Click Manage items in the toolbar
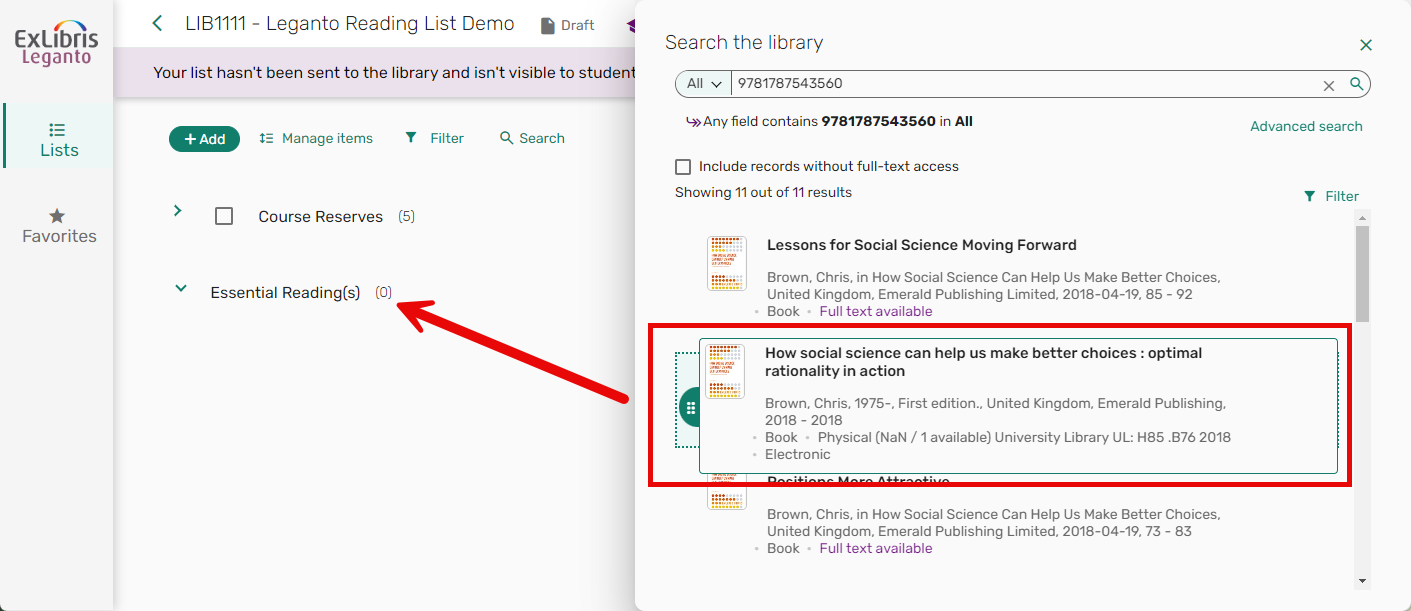1411x611 pixels. pos(316,139)
